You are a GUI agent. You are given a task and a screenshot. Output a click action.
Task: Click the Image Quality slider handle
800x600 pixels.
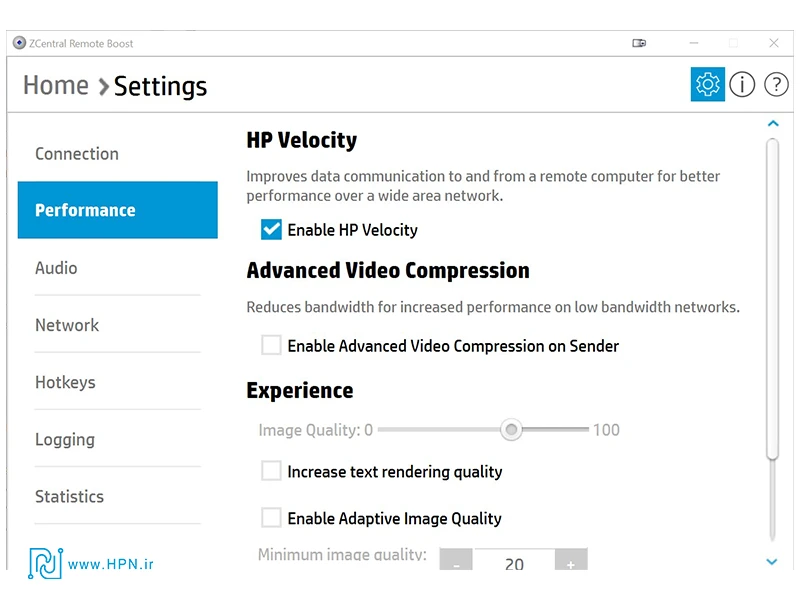[512, 430]
